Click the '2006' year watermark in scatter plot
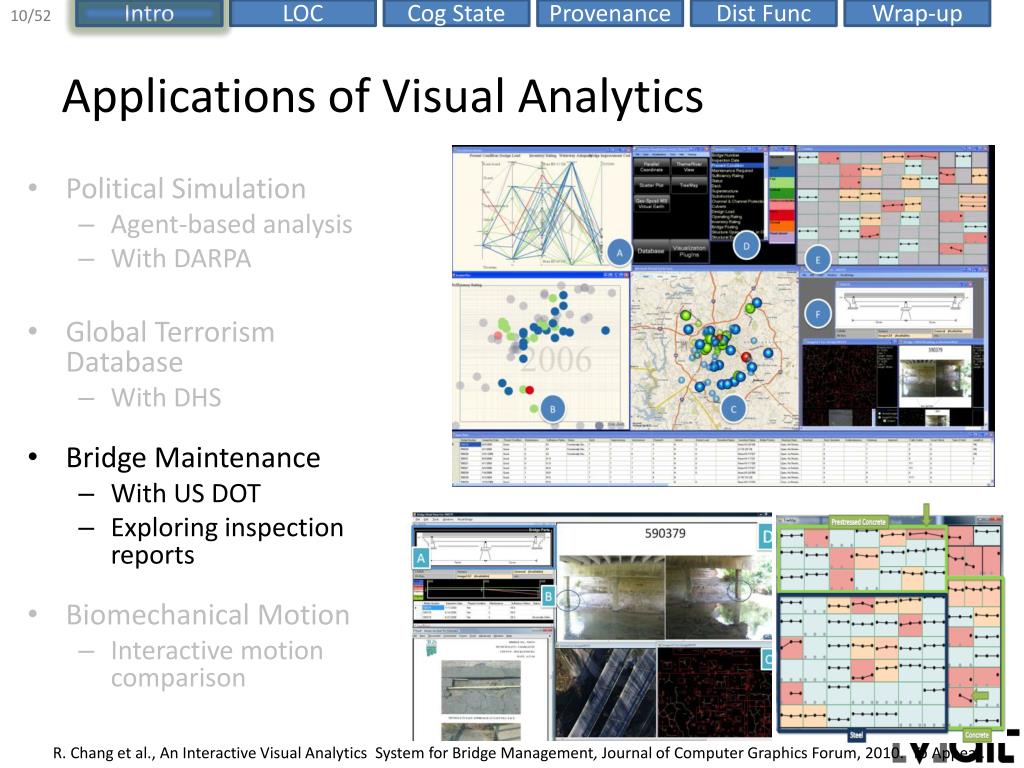 tap(556, 359)
